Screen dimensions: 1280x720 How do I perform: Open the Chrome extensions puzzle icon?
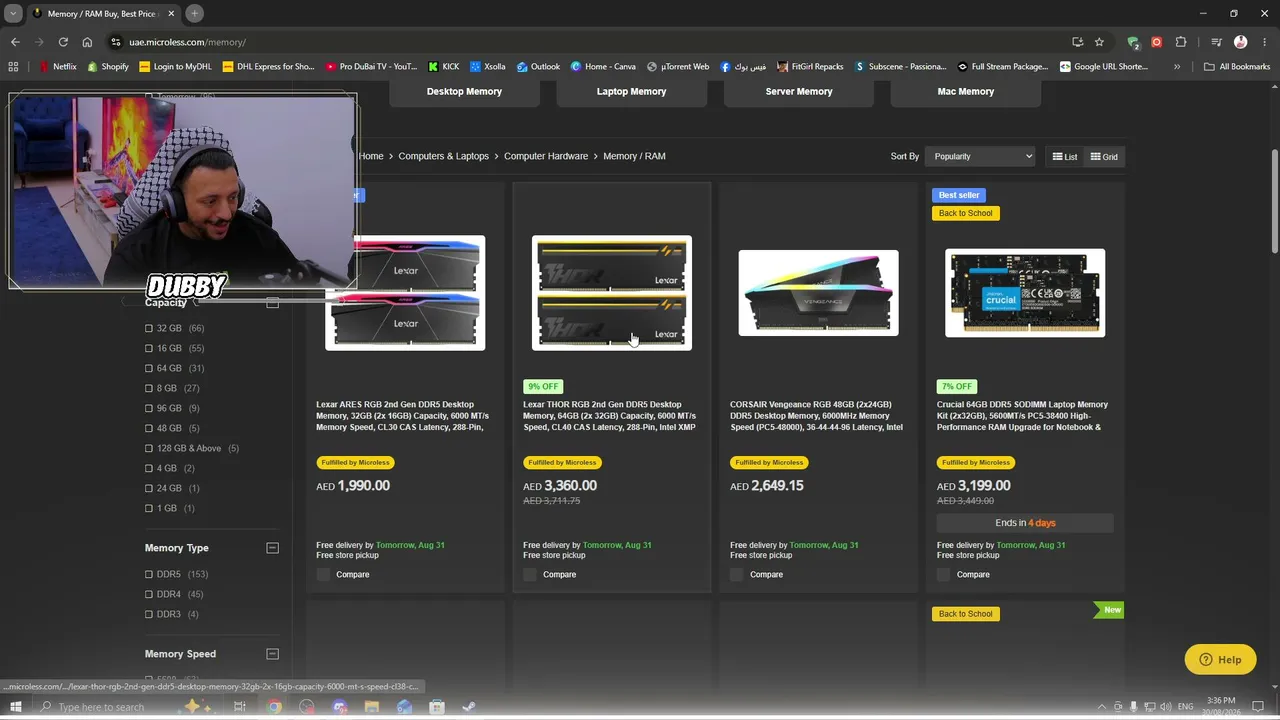(1181, 42)
